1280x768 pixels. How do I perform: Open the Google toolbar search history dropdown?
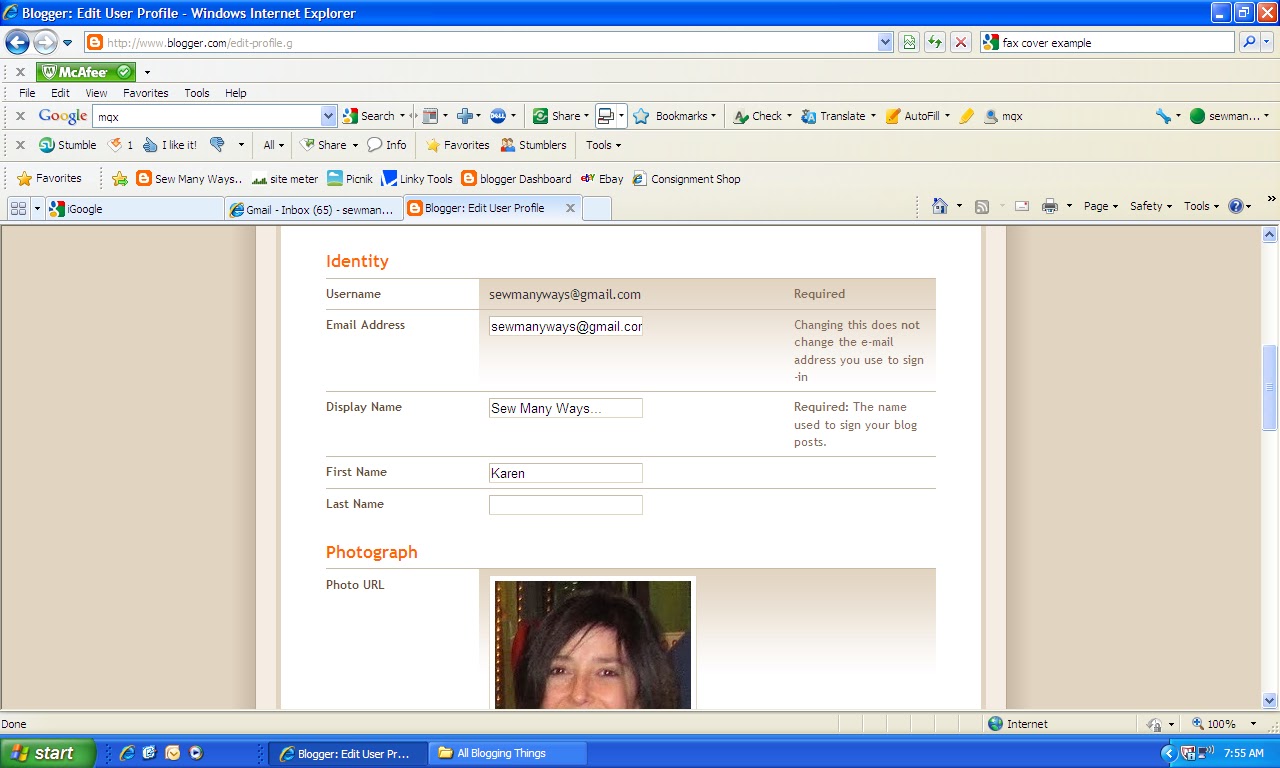(328, 116)
